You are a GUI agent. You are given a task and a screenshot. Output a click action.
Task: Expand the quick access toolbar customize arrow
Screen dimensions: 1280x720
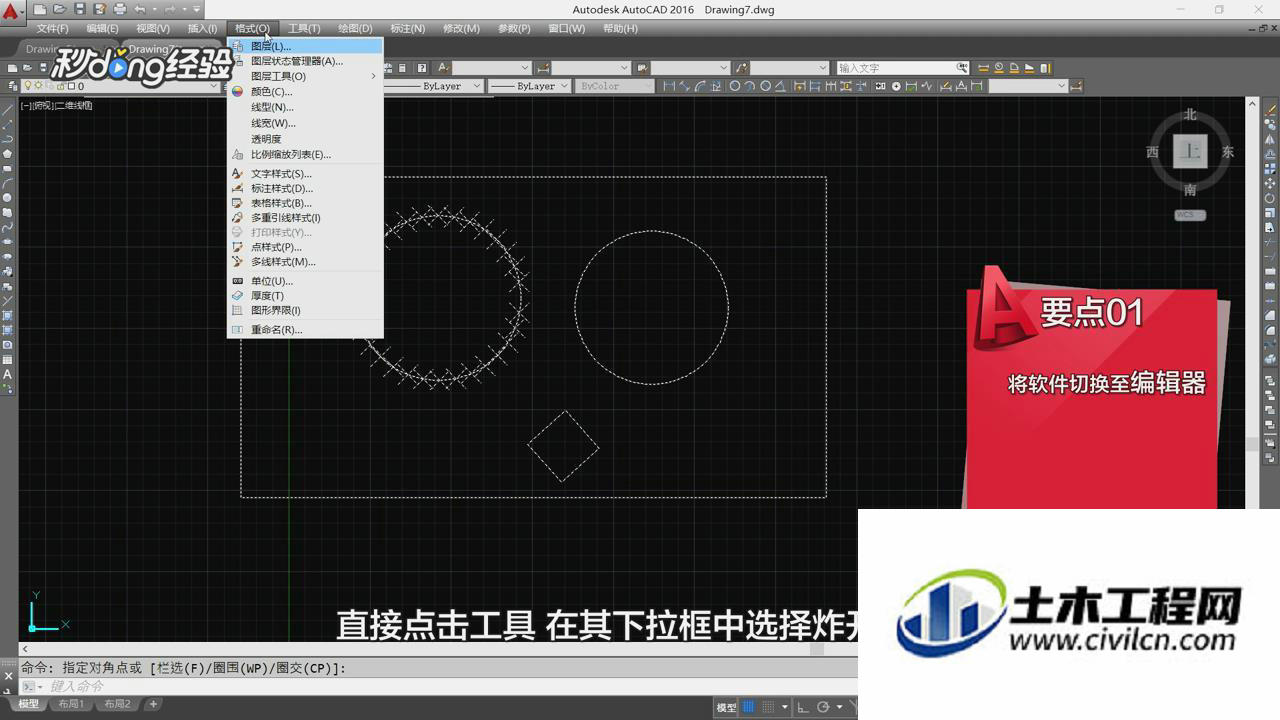[197, 9]
